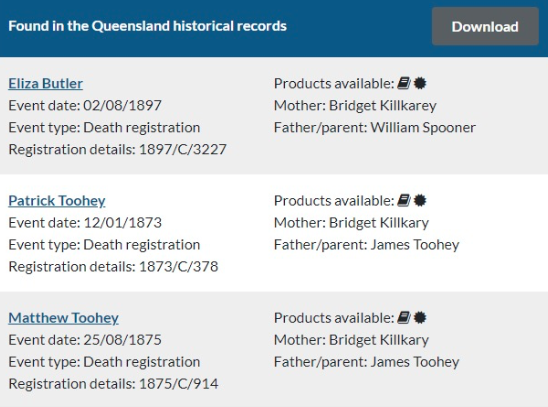
Task: Open the Matthew Toohey record link
Action: (x=63, y=318)
